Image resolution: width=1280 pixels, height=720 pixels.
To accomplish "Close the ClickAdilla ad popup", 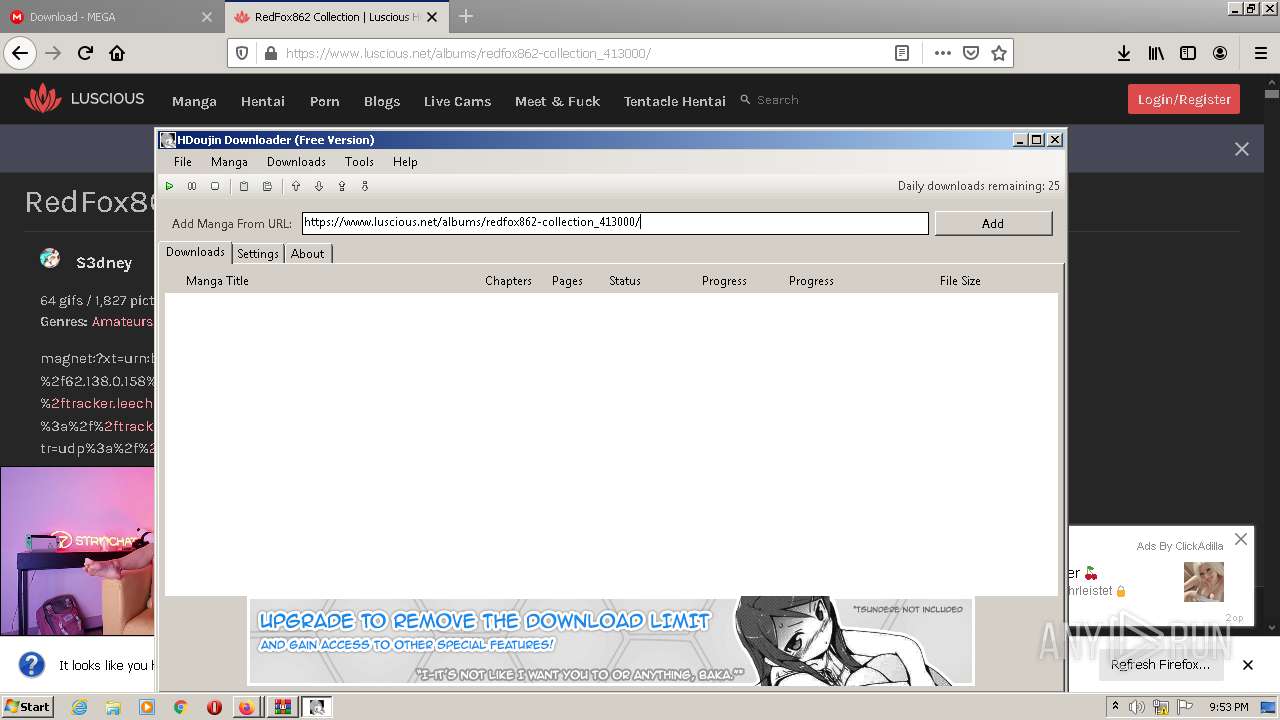I will (x=1241, y=539).
